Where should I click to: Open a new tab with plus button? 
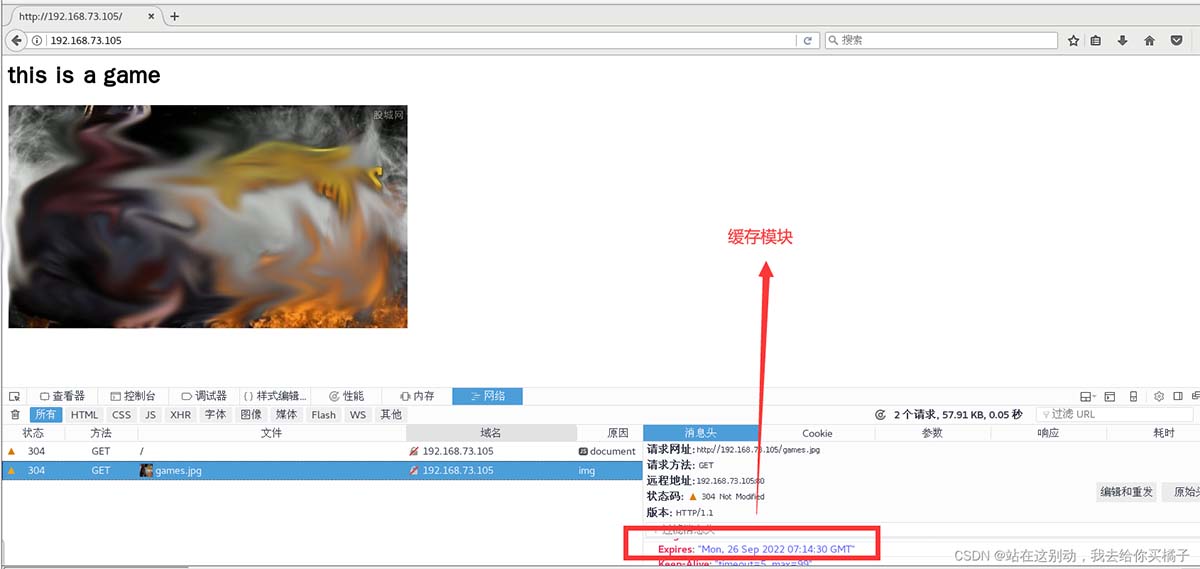coord(174,16)
